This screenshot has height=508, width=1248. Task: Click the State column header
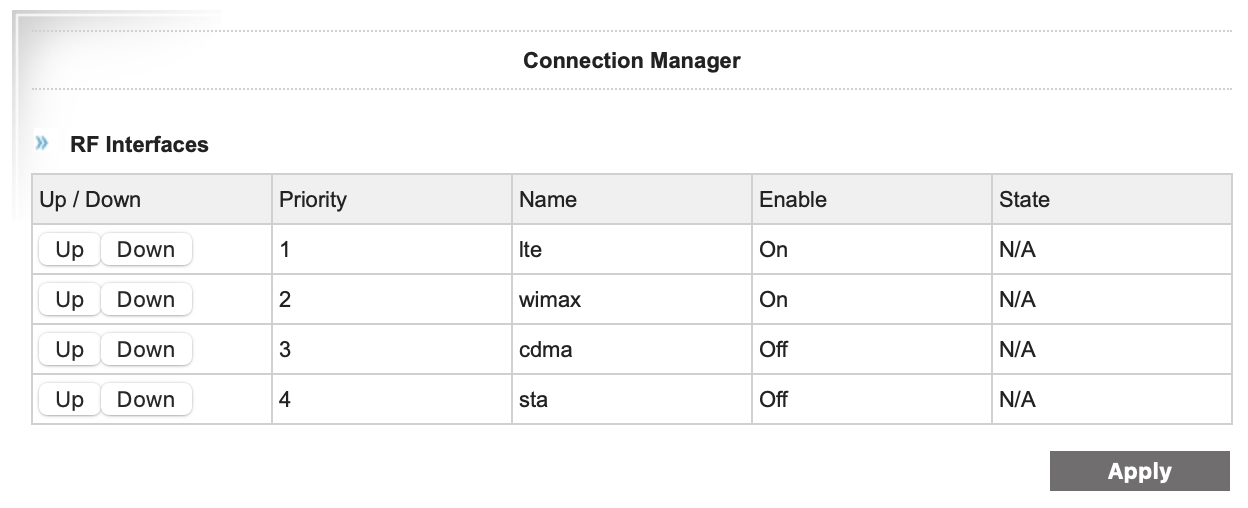tap(1024, 199)
